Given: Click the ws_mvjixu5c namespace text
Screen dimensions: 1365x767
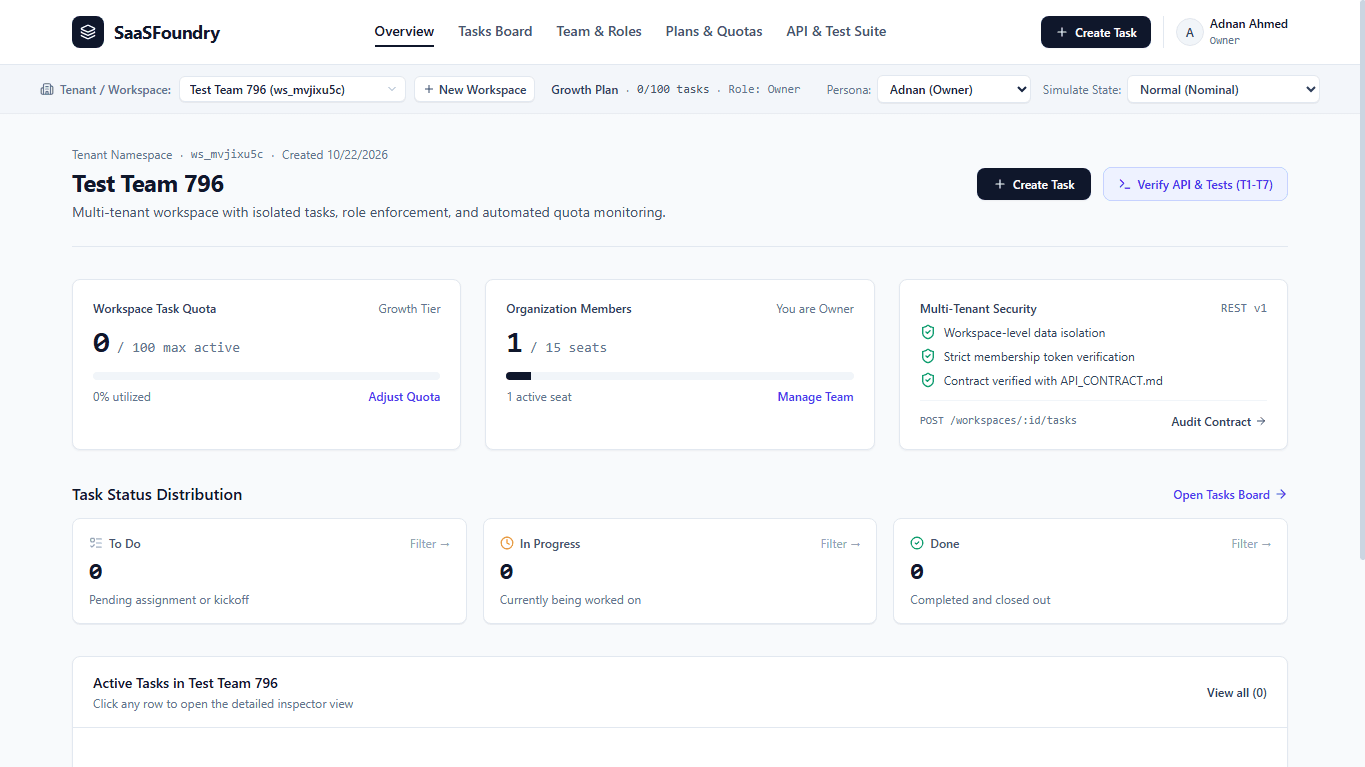Looking at the screenshot, I should pos(227,155).
